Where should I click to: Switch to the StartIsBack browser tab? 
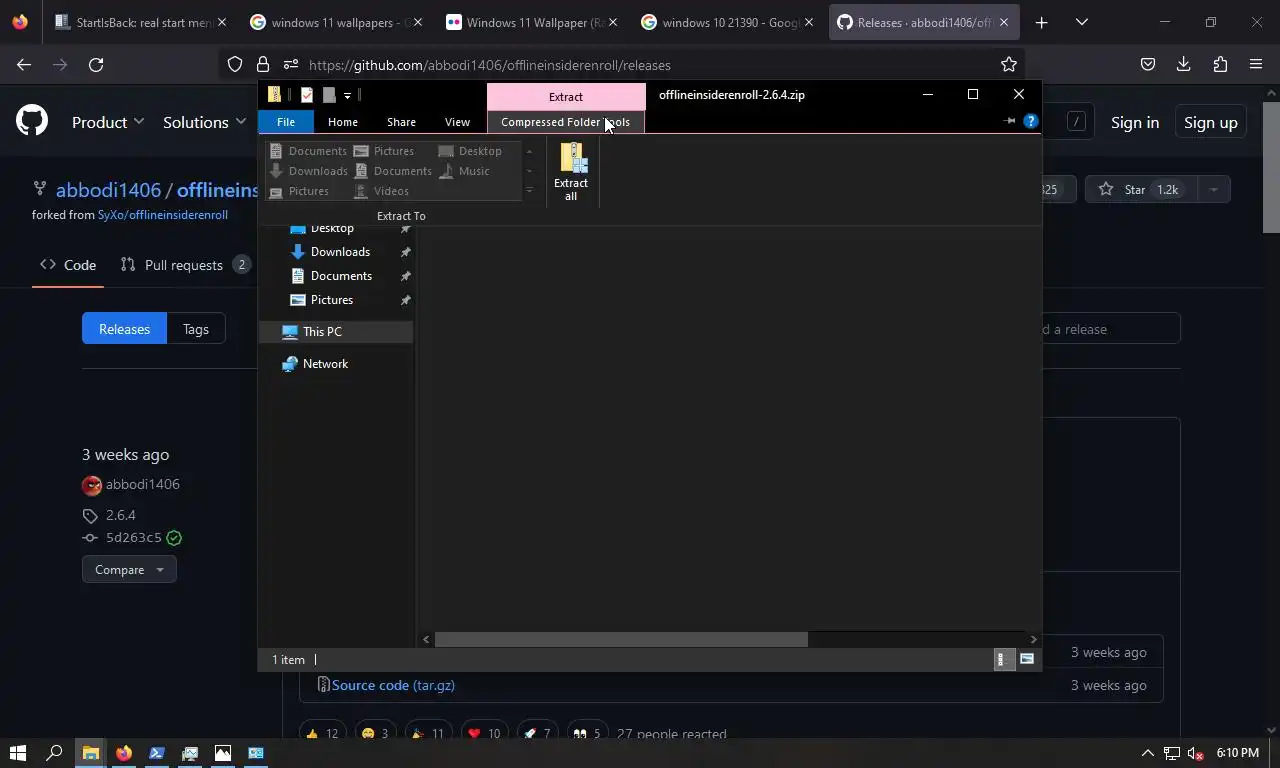141,22
